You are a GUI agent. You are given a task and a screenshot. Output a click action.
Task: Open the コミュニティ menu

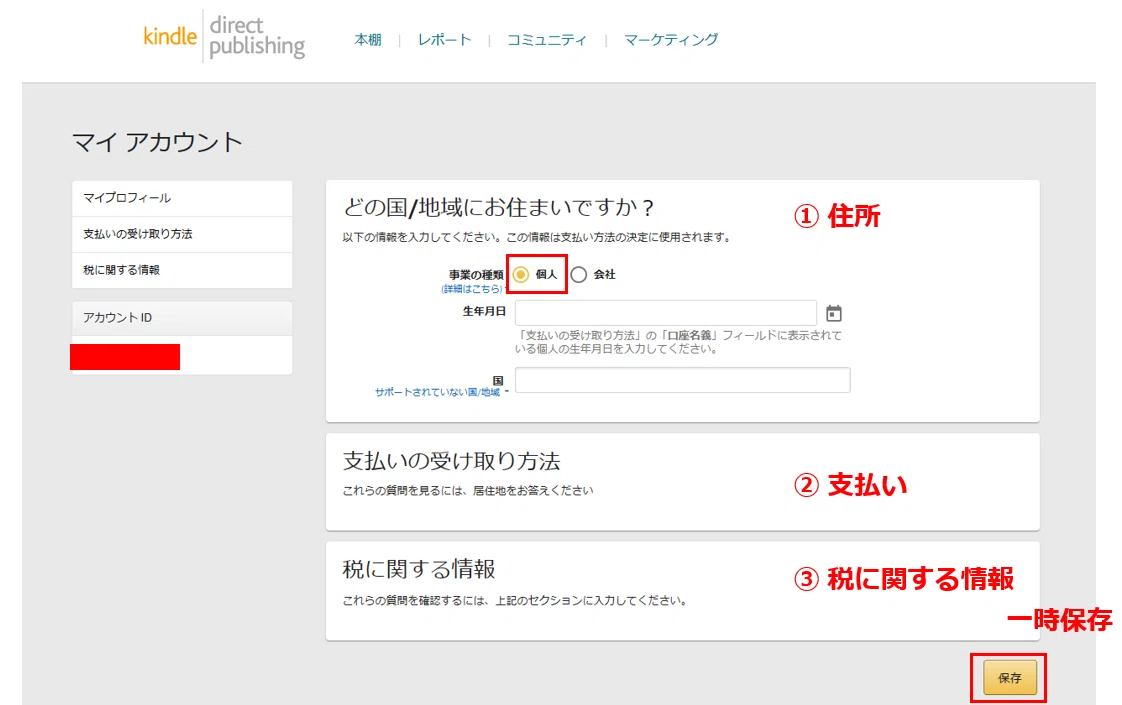(547, 39)
